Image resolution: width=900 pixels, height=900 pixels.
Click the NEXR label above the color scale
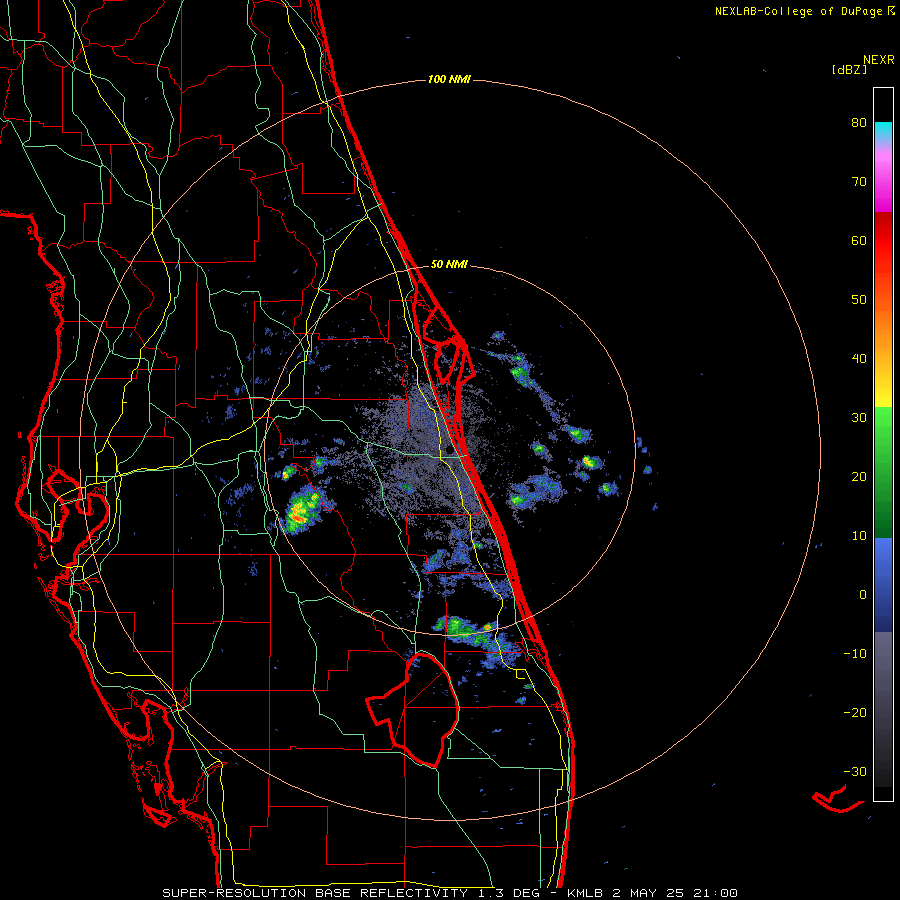(878, 60)
